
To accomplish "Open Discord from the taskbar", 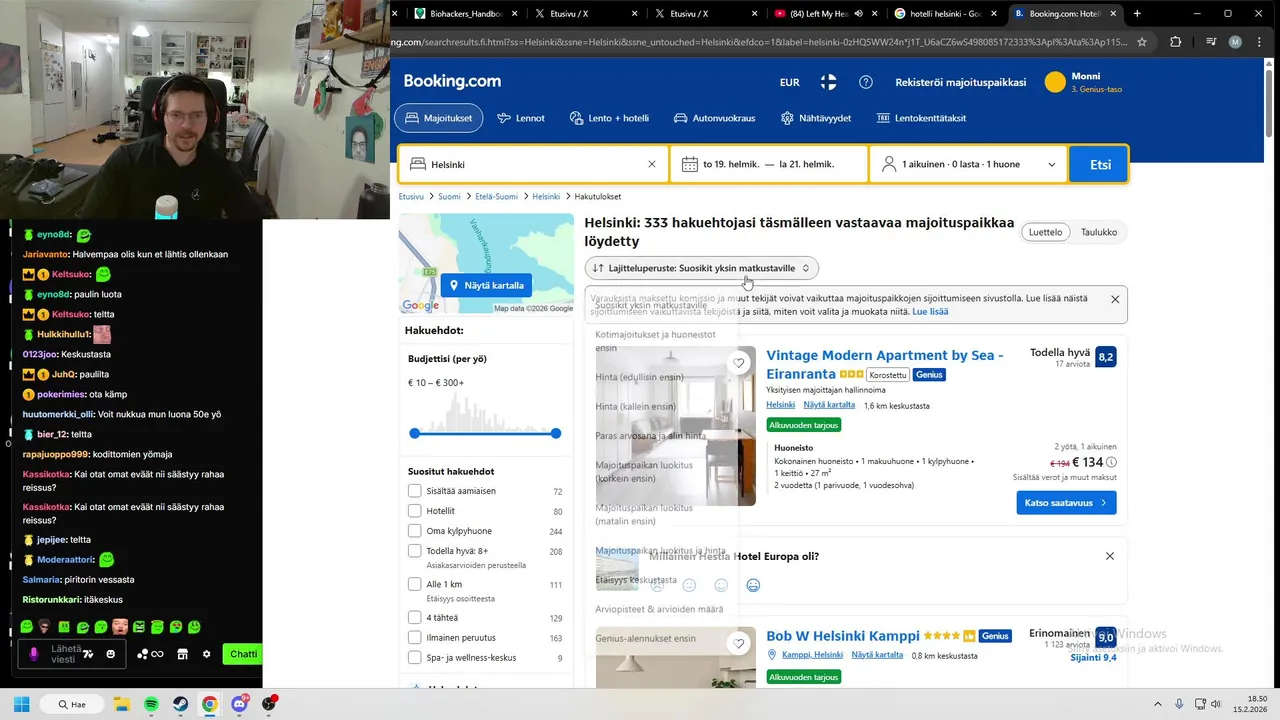I will [x=239, y=704].
